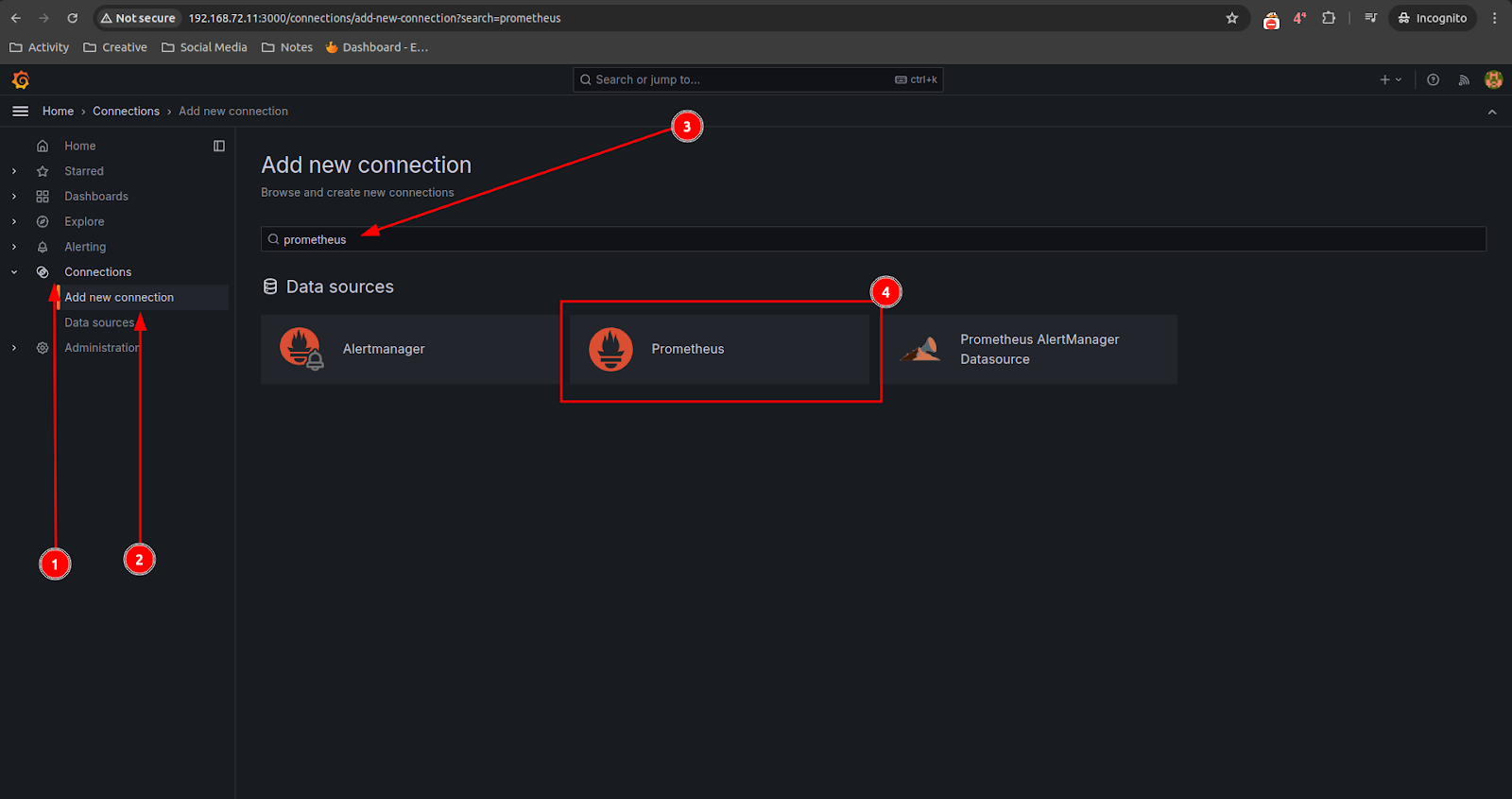Expand the Alerting section chevron
1512x799 pixels.
[14, 247]
